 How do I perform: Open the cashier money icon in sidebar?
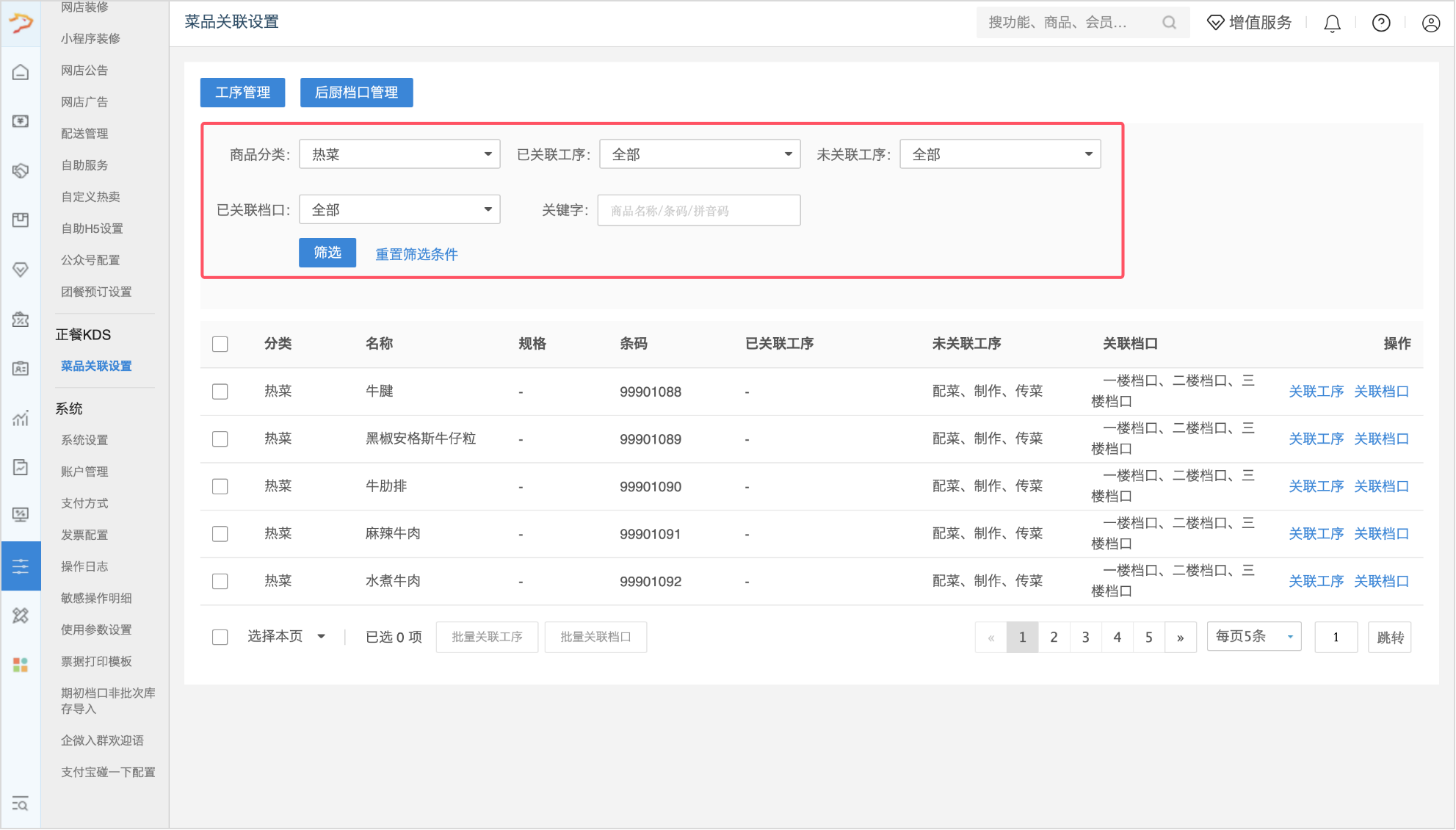(x=21, y=121)
